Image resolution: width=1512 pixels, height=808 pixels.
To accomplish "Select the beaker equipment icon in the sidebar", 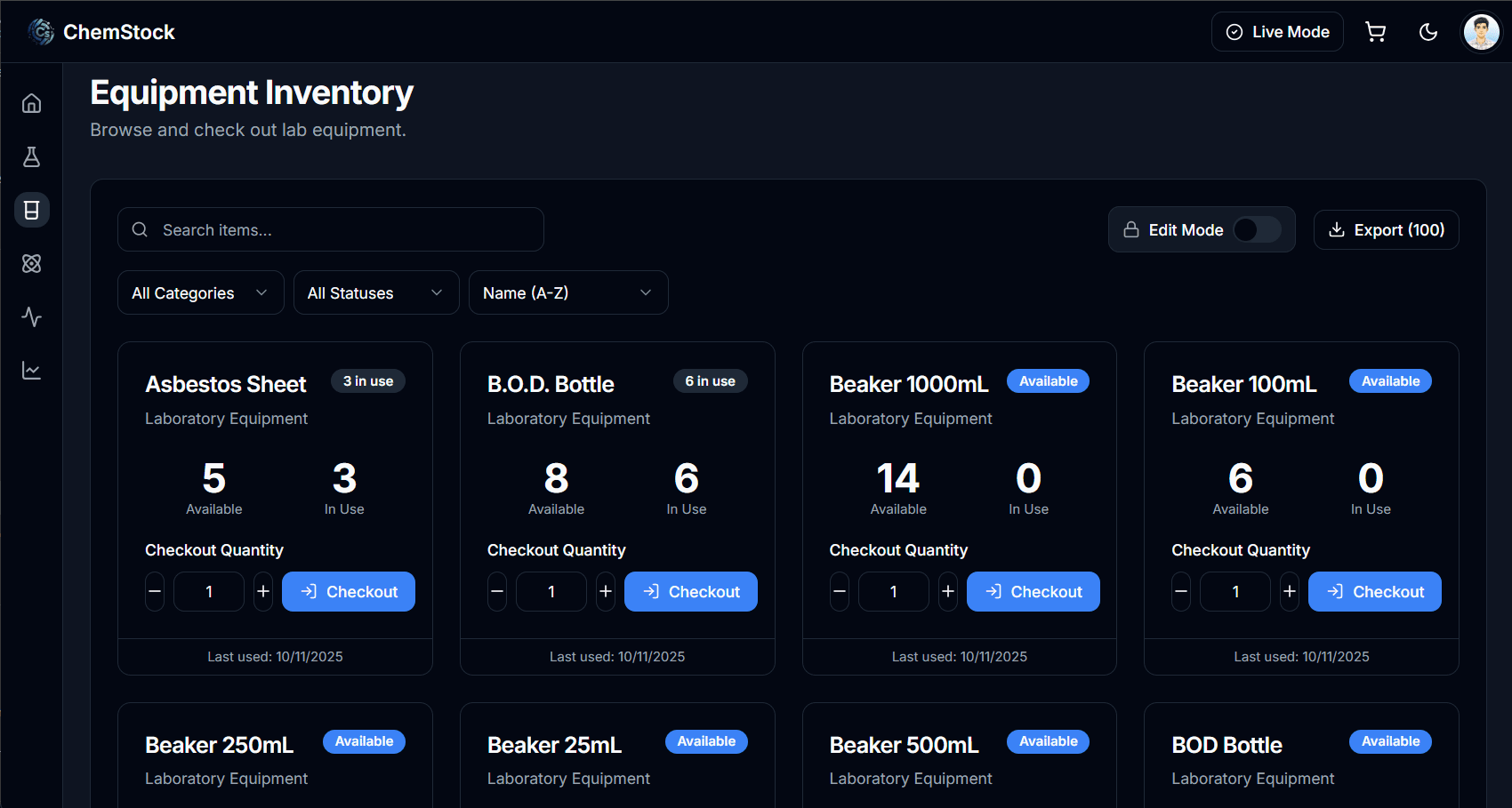I will click(x=31, y=211).
